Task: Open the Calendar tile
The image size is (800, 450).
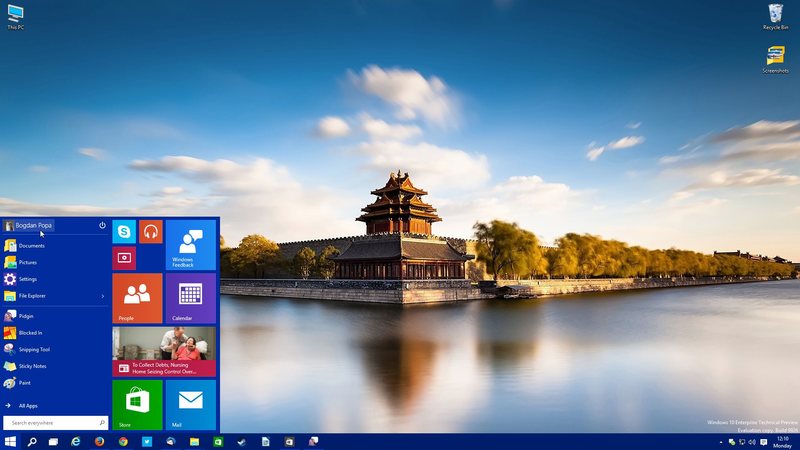Action: click(x=190, y=298)
